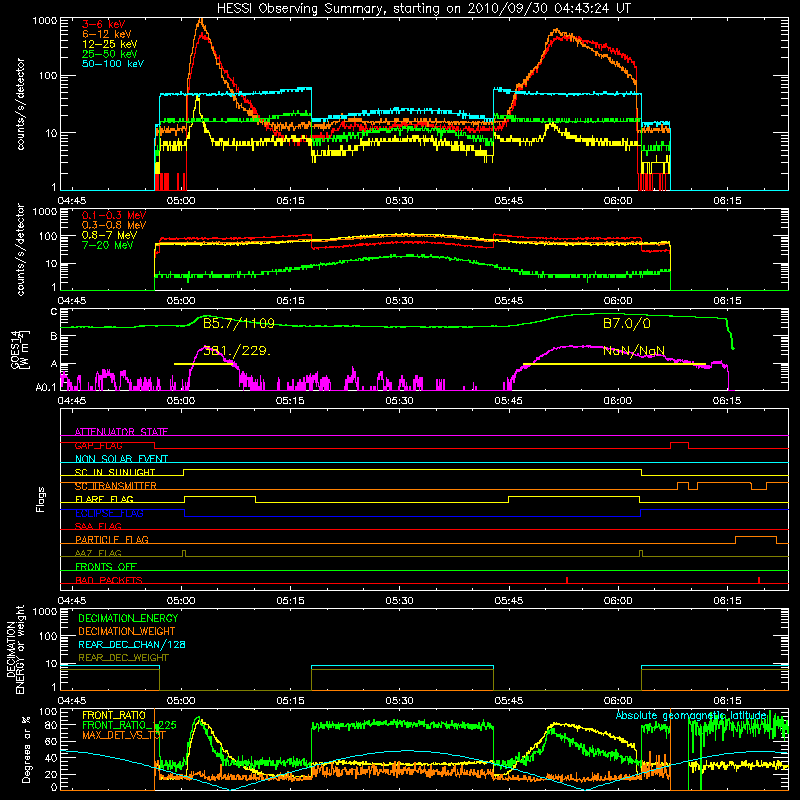Click the yellow FRONT_RATIO legend entry
The height and width of the screenshot is (800, 800).
tap(113, 715)
